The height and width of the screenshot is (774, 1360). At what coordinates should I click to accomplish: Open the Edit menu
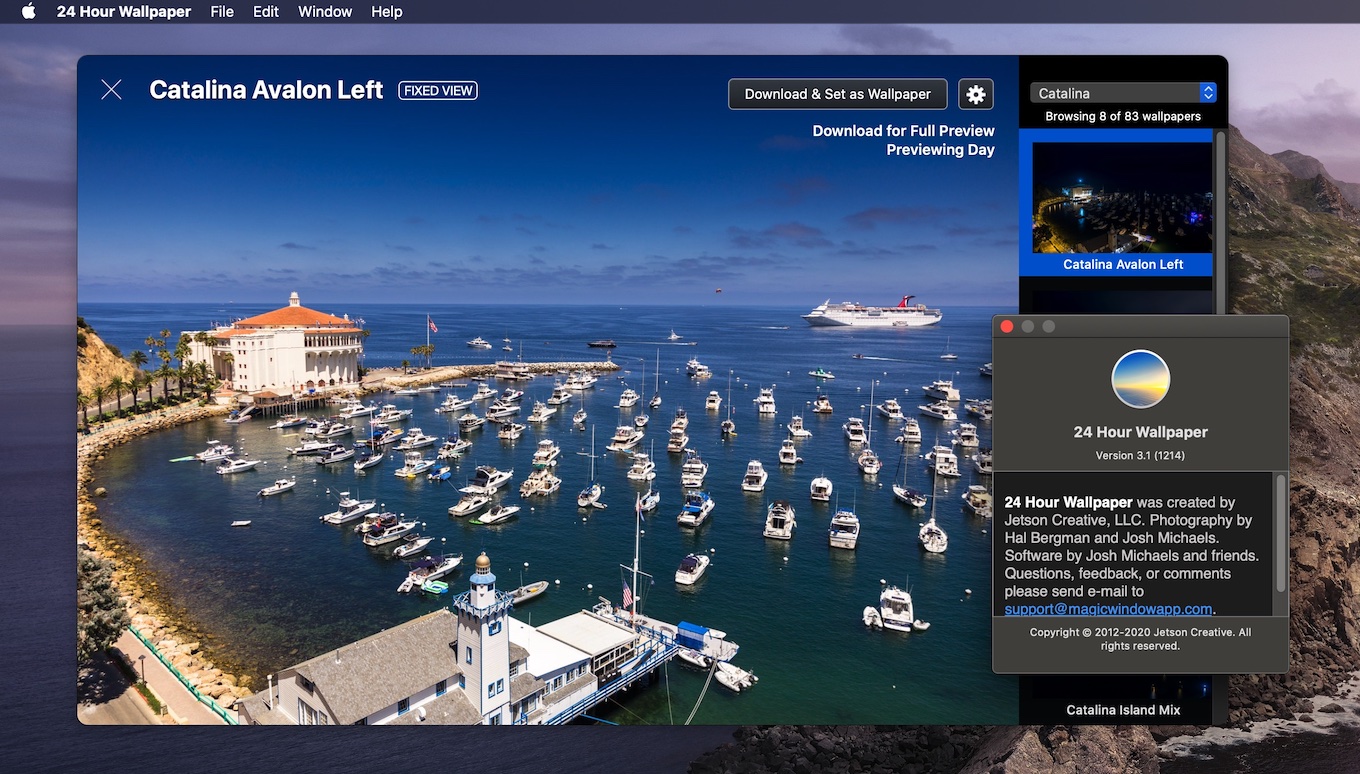[x=266, y=12]
